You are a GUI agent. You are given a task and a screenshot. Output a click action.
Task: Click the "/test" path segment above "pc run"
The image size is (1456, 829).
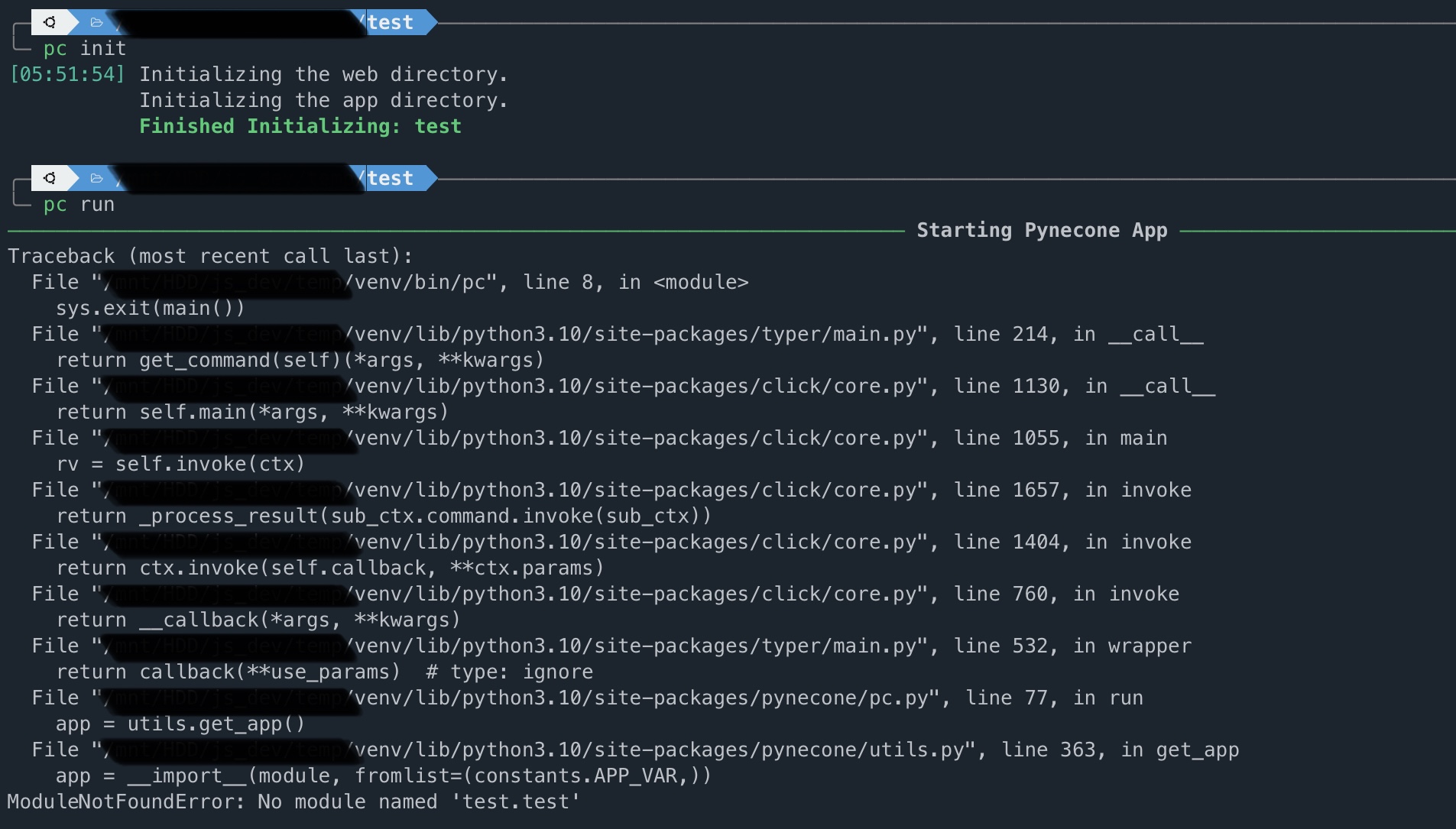(386, 178)
